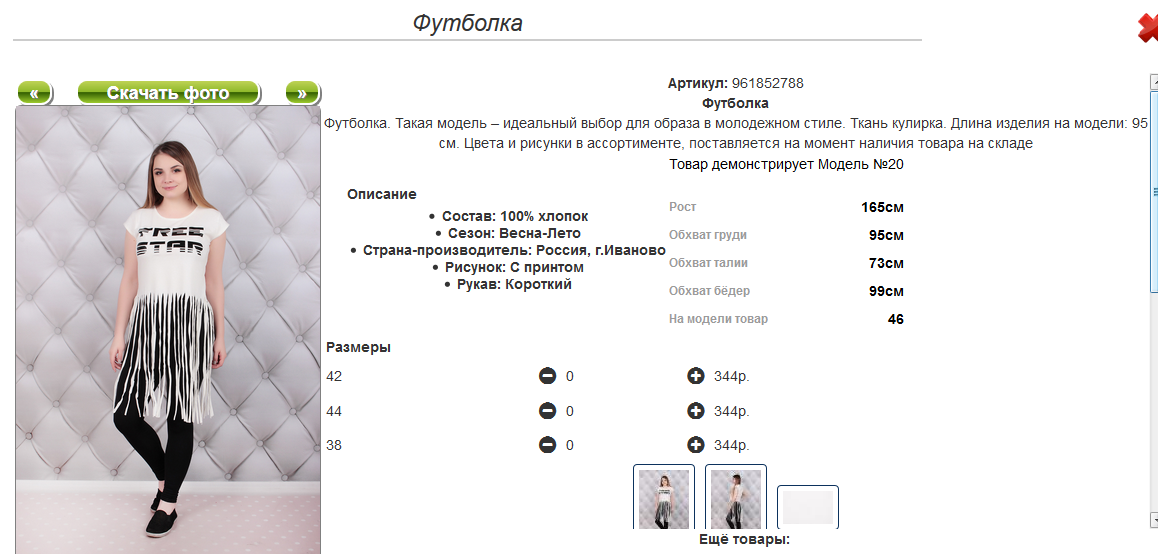Go to next photo with » button

click(x=302, y=93)
